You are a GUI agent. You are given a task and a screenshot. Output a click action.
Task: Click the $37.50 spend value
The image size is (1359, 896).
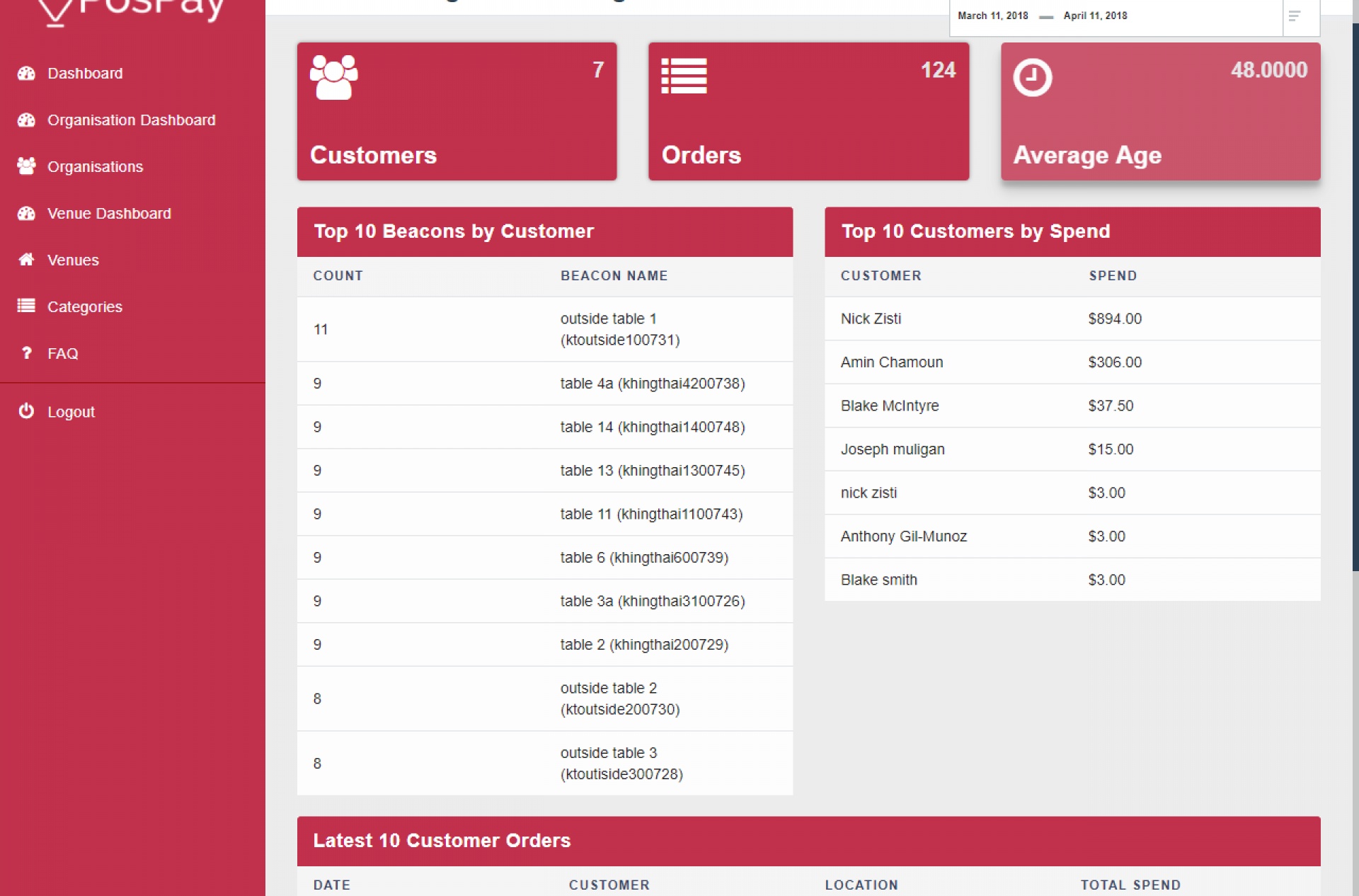[x=1111, y=406]
